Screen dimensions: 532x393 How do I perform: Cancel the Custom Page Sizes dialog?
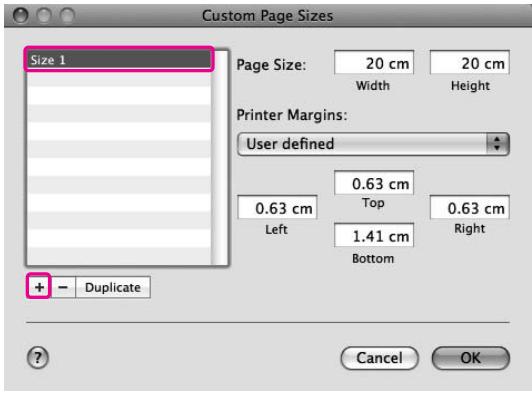(379, 358)
